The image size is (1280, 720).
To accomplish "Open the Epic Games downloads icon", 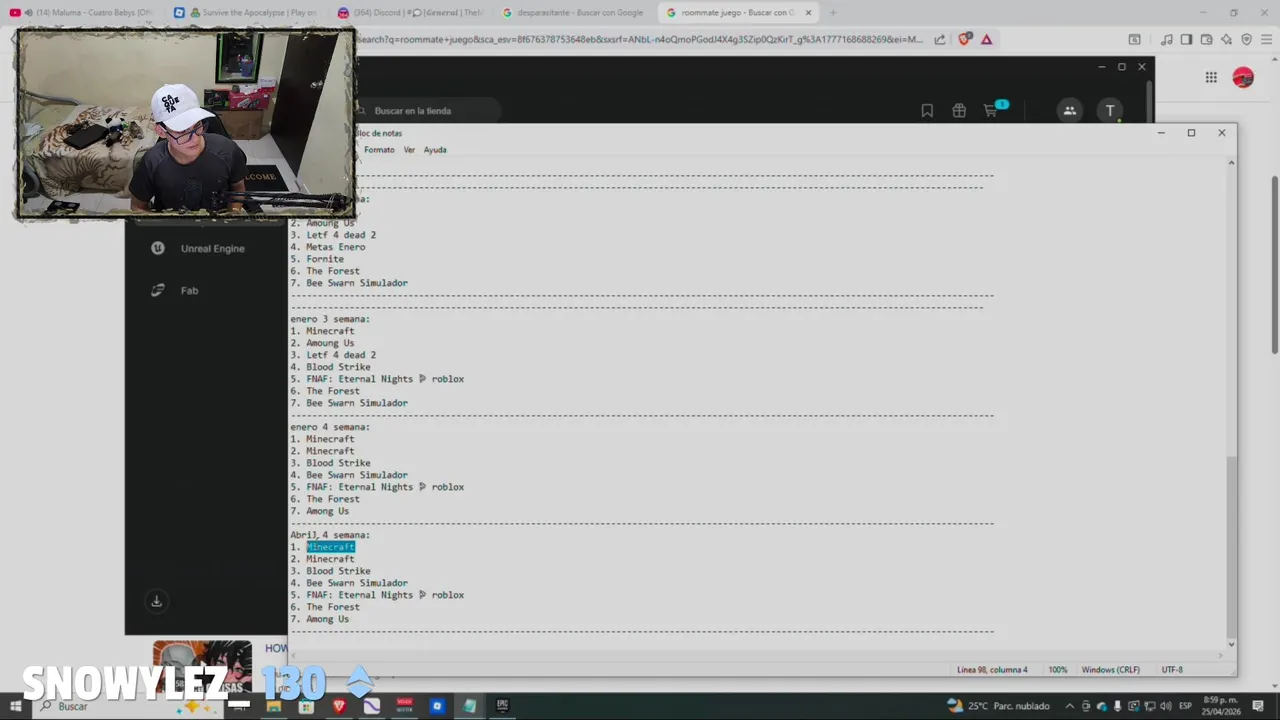I will 156,601.
